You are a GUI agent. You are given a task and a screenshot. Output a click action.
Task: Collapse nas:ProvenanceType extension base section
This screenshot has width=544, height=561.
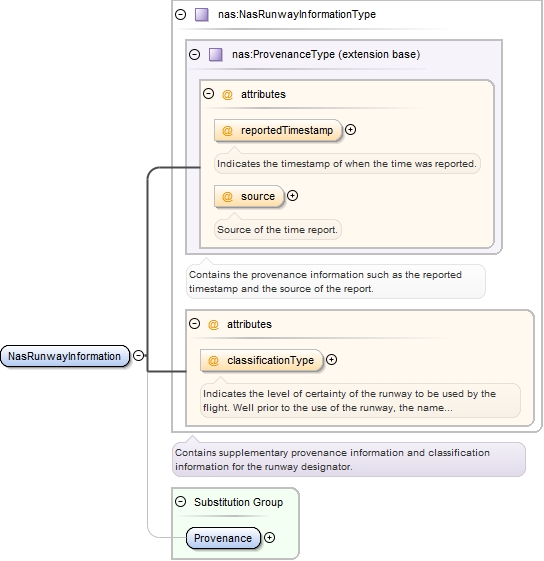tap(194, 54)
